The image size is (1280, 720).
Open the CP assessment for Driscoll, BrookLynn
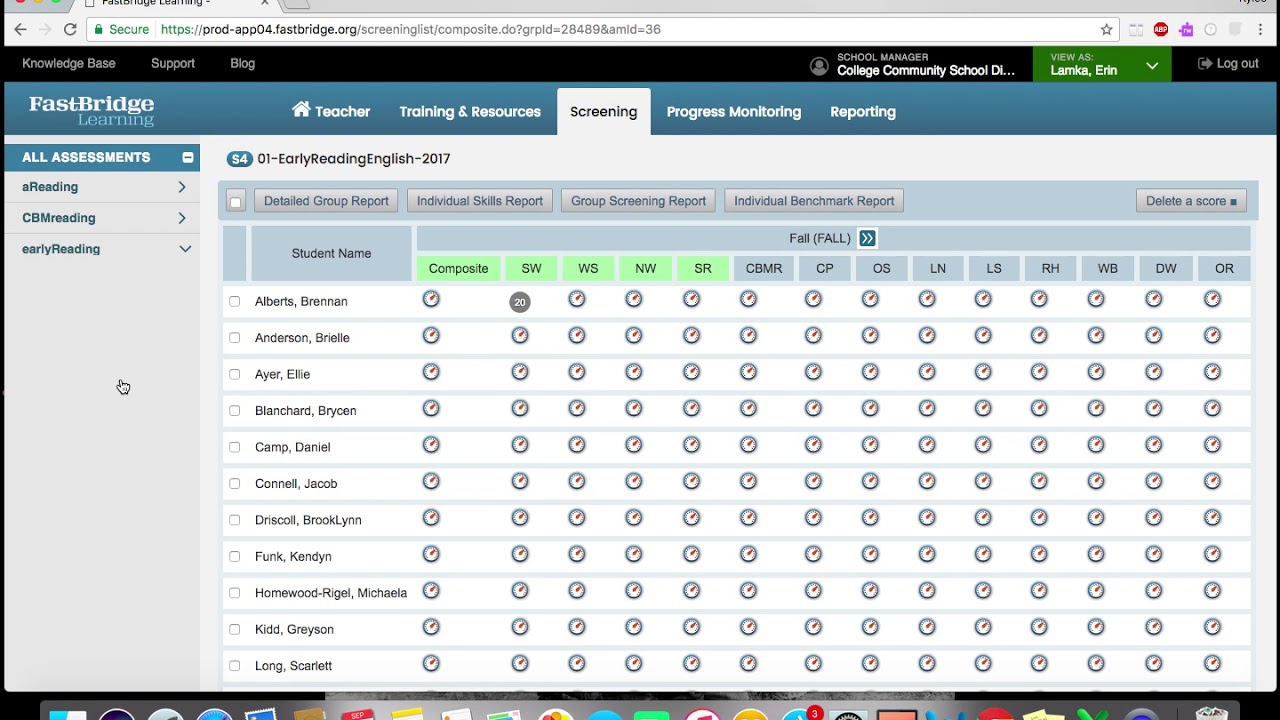coord(814,518)
